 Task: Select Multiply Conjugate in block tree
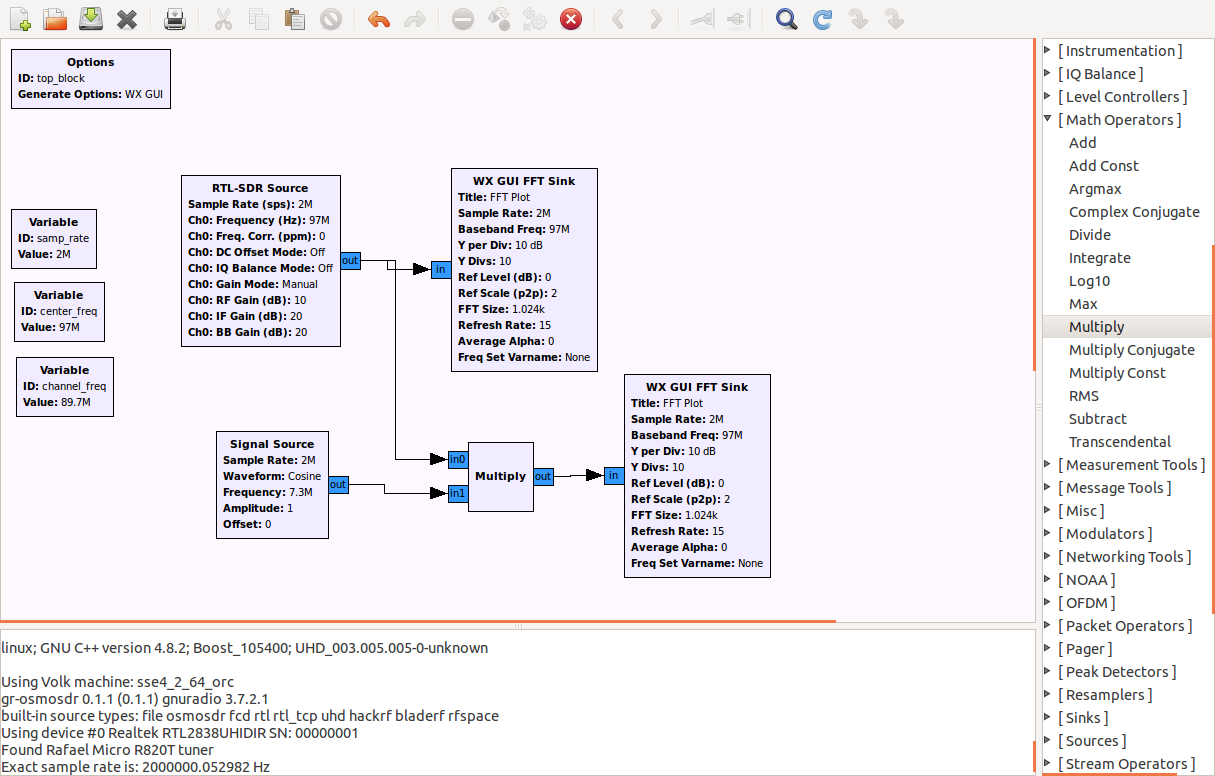point(1131,350)
